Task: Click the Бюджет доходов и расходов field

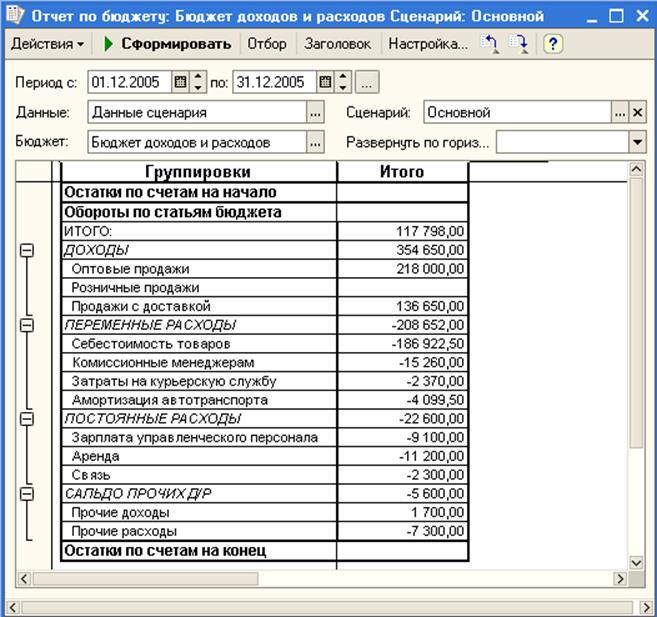Action: coord(197,142)
